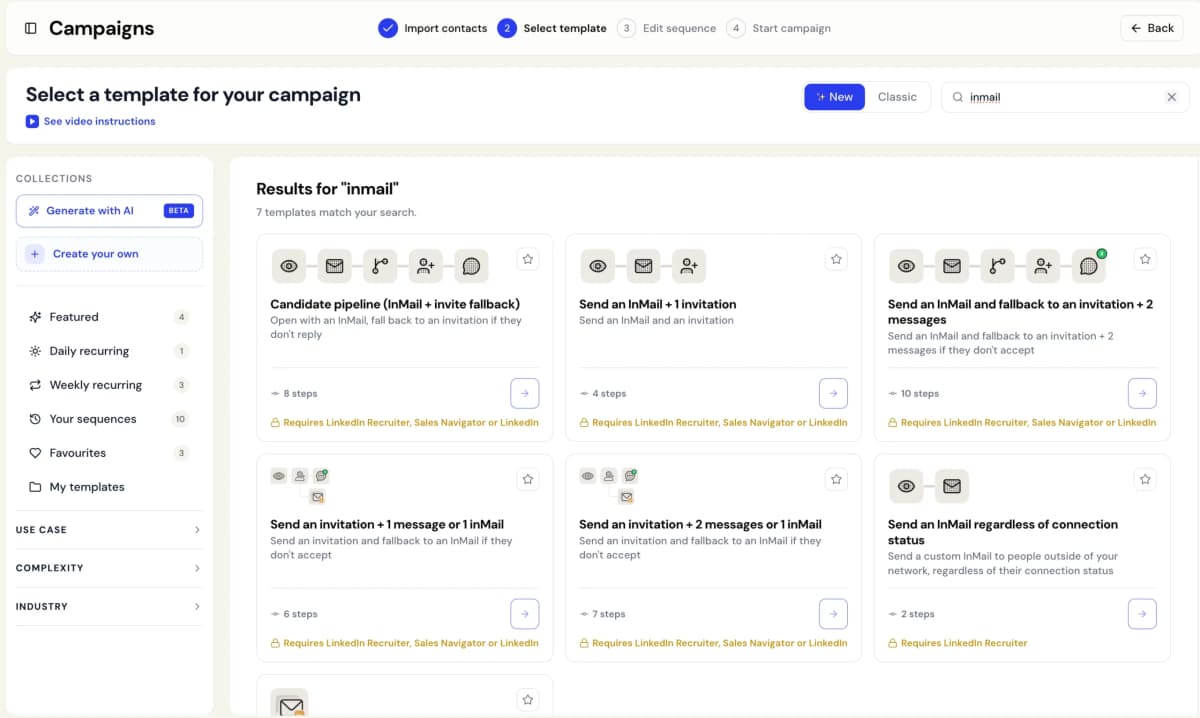Click the eye icon in Candidate pipeline card

point(289,266)
